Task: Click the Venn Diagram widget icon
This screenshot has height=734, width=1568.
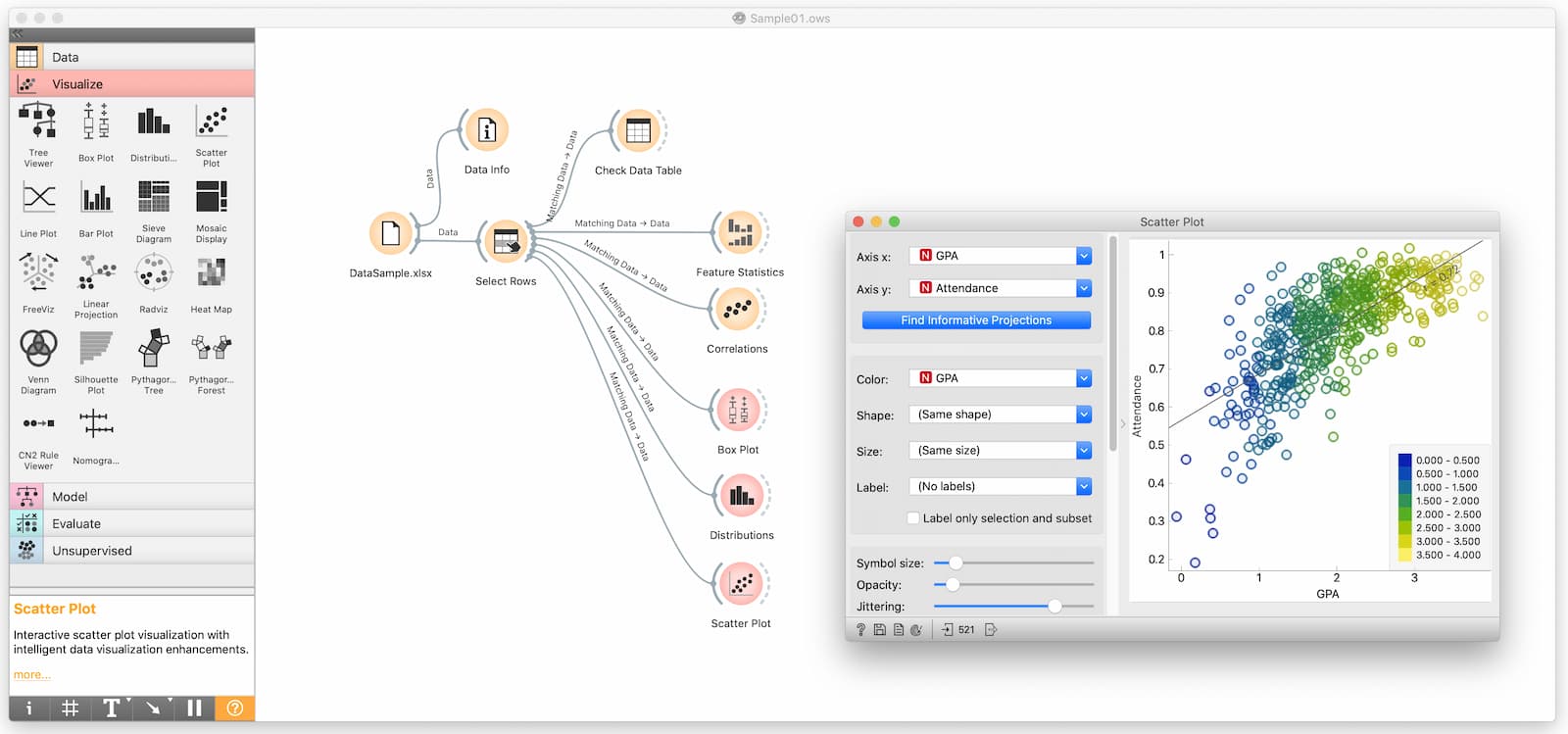Action: tap(38, 348)
